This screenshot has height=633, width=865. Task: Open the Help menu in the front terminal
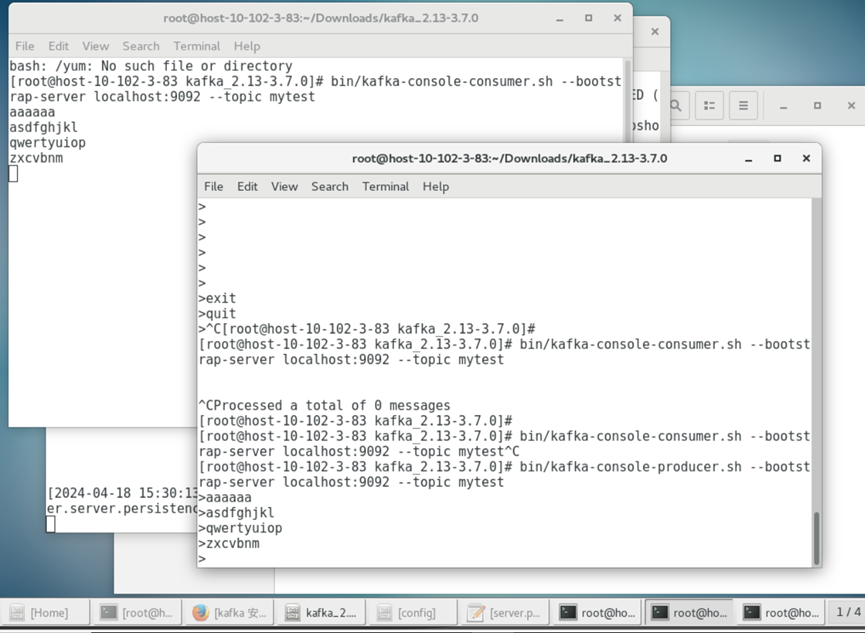[x=436, y=187]
